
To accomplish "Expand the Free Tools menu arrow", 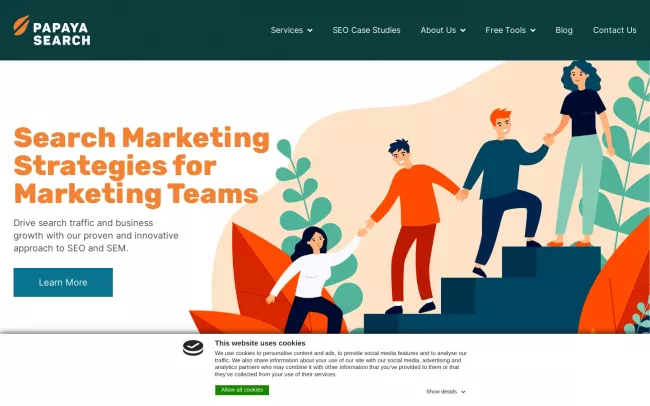I will (x=533, y=30).
